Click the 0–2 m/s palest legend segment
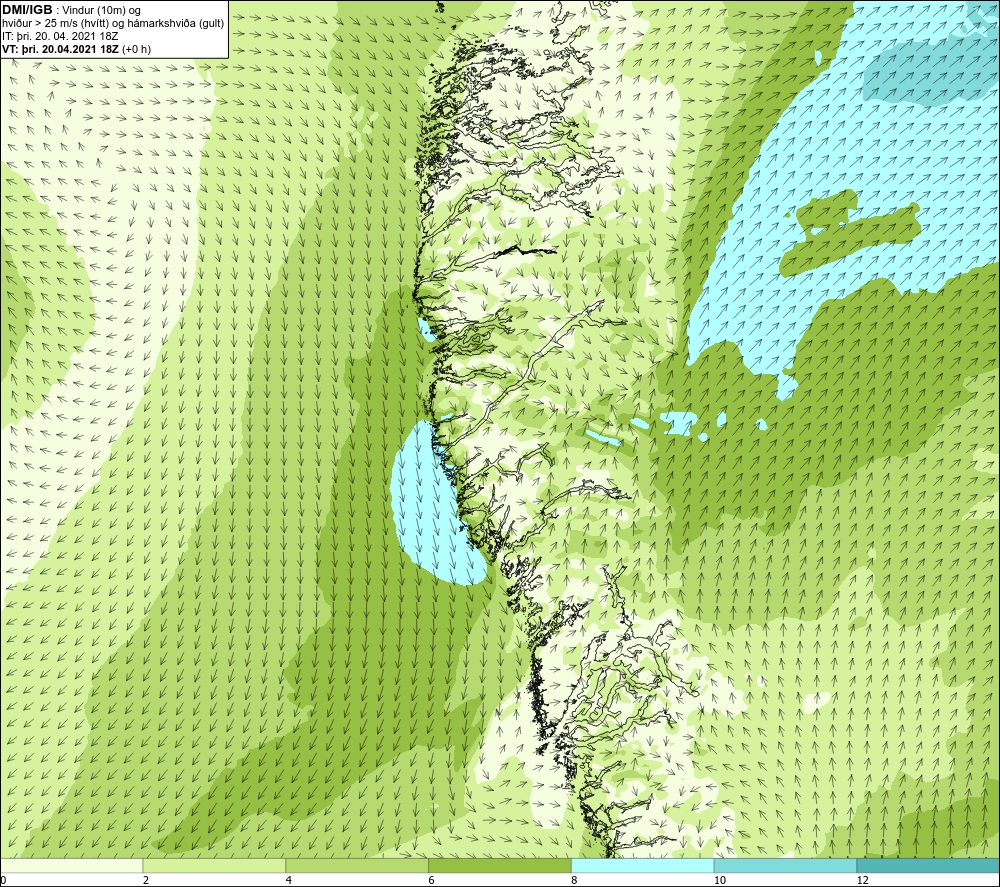1000x887 pixels. tap(71, 865)
